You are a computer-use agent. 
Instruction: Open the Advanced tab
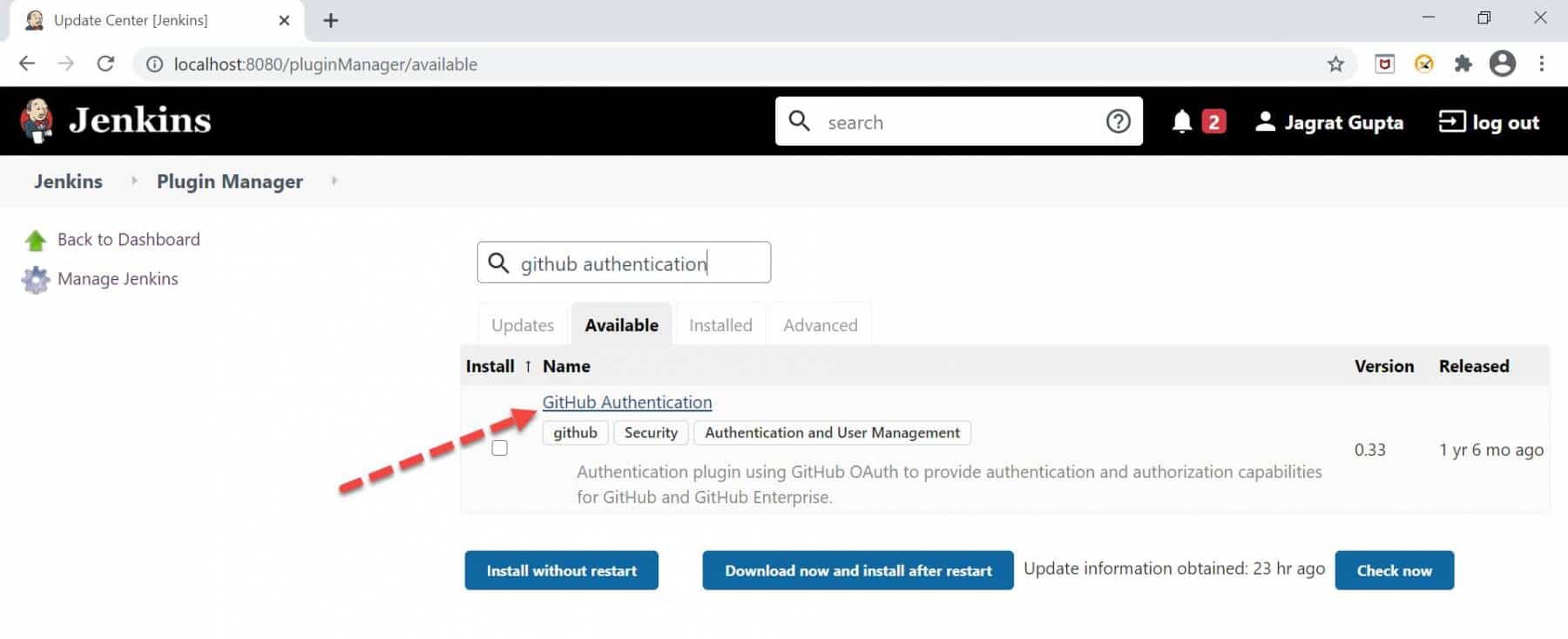(821, 325)
